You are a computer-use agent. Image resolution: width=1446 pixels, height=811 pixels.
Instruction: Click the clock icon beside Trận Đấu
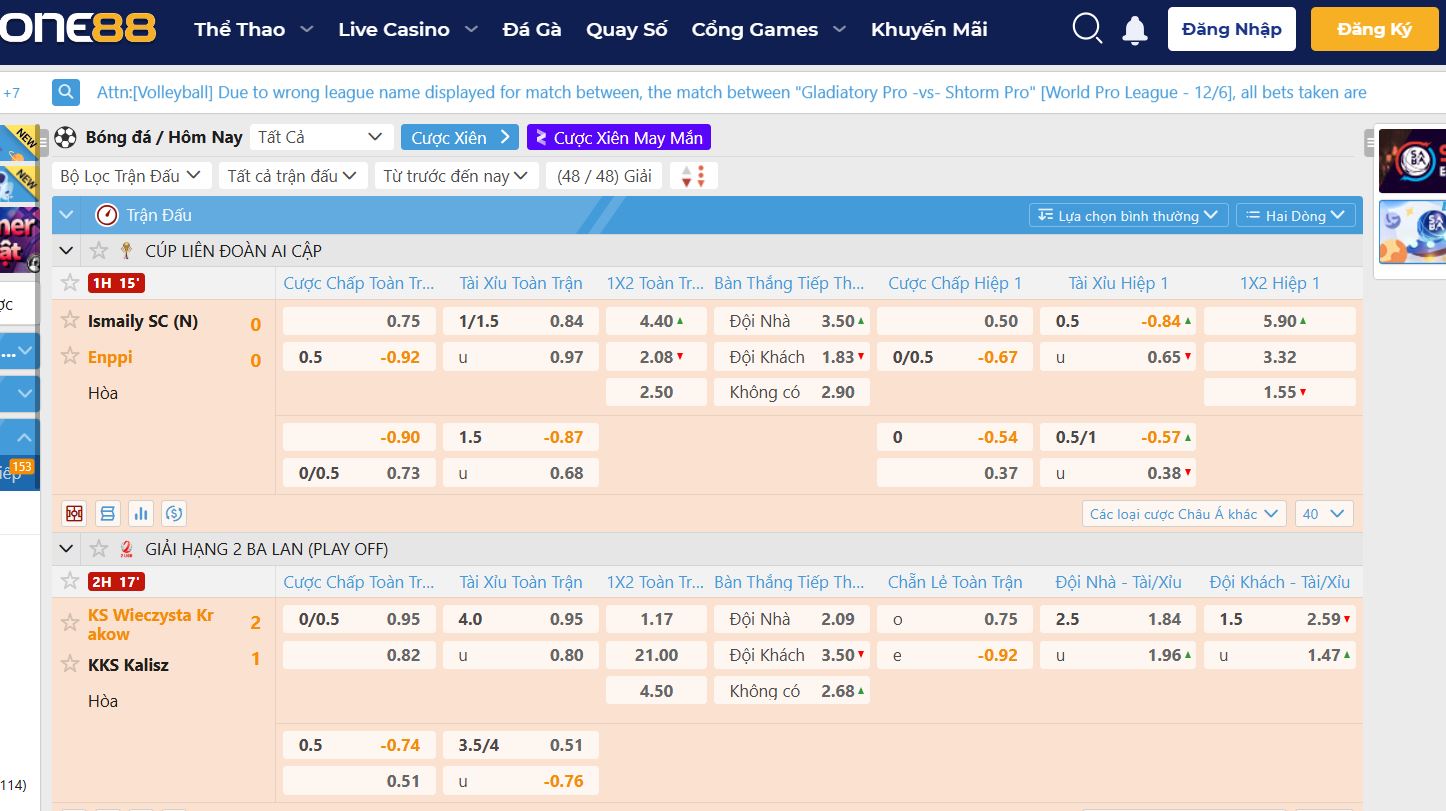[x=107, y=215]
